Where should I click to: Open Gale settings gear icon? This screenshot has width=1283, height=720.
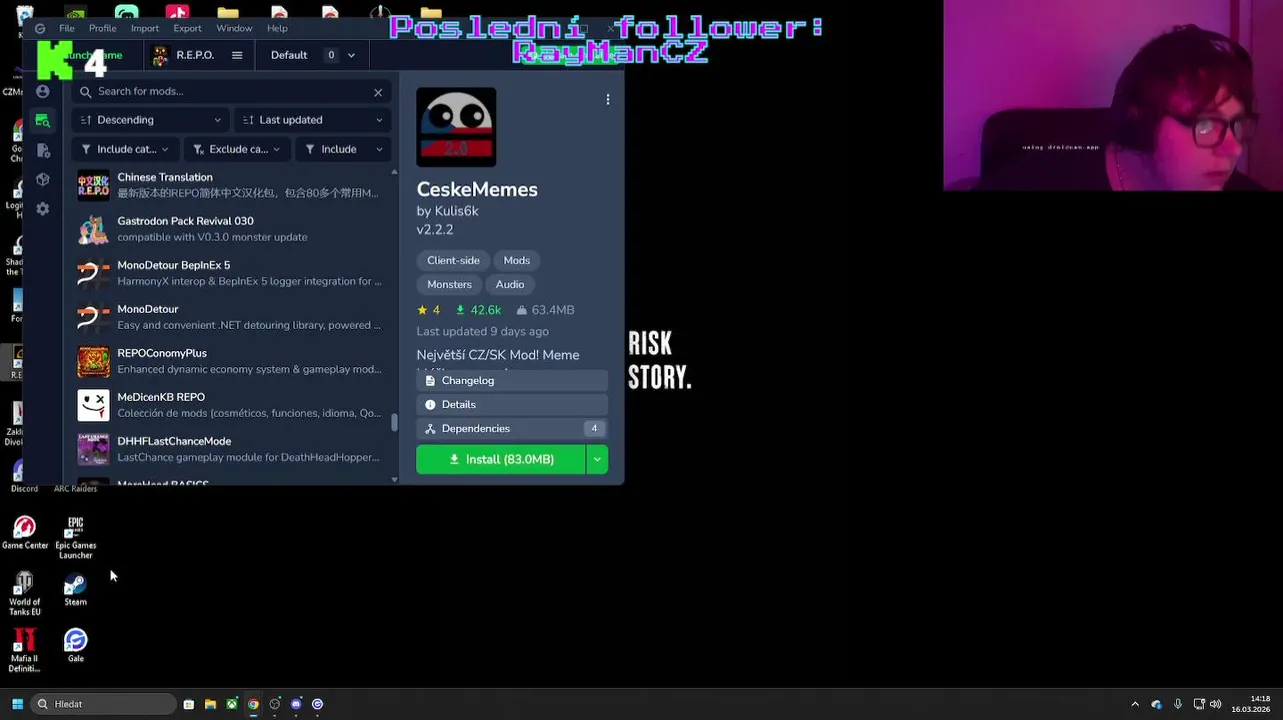click(42, 209)
